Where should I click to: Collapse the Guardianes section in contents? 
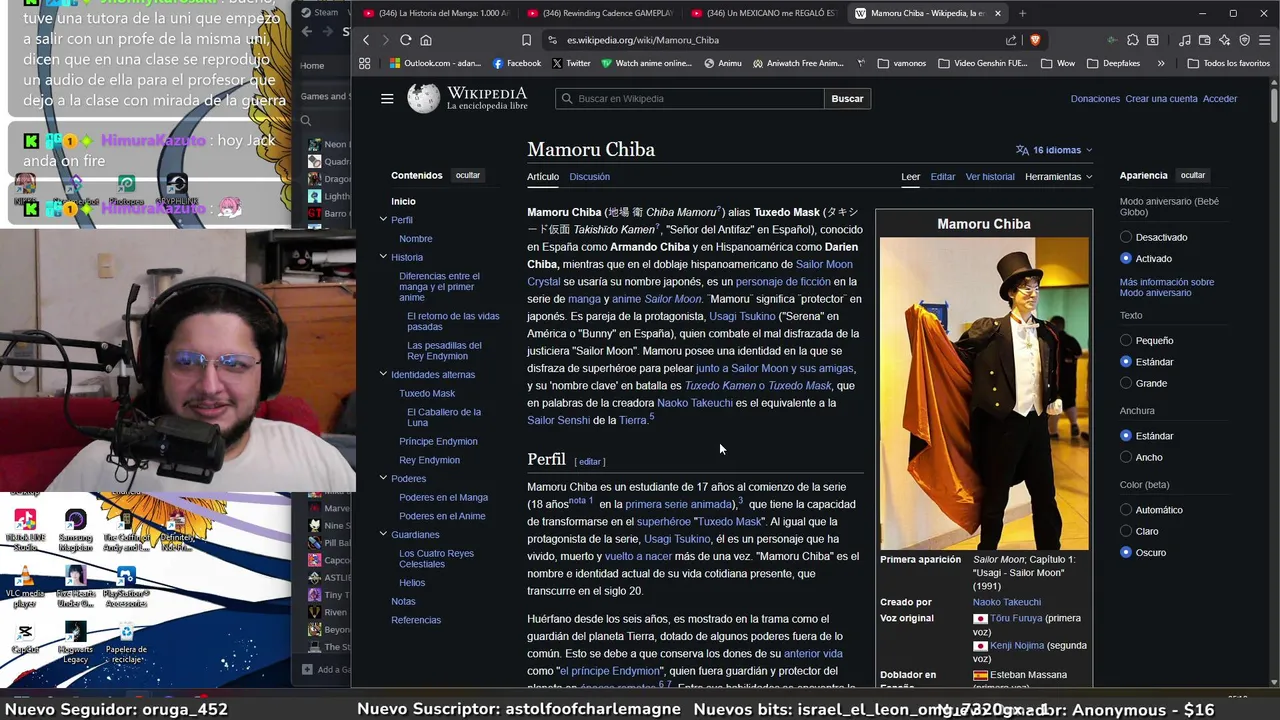(383, 534)
